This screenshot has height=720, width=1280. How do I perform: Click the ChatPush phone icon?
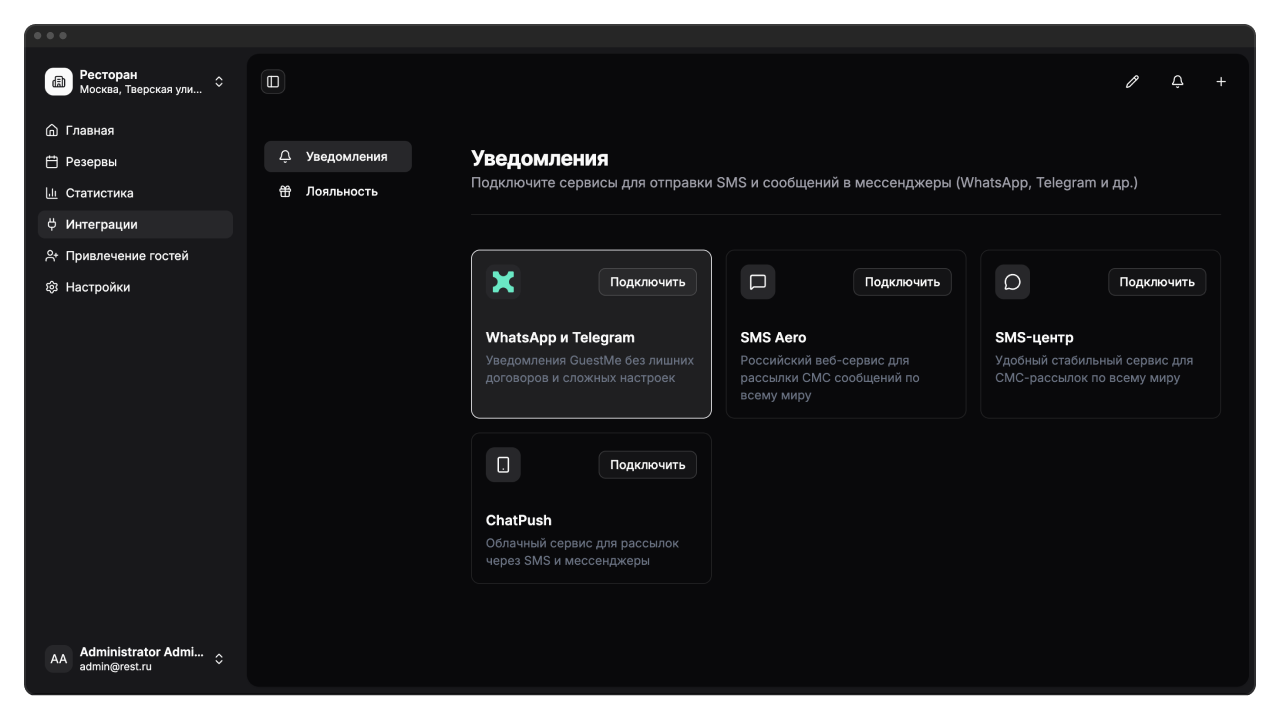[503, 465]
